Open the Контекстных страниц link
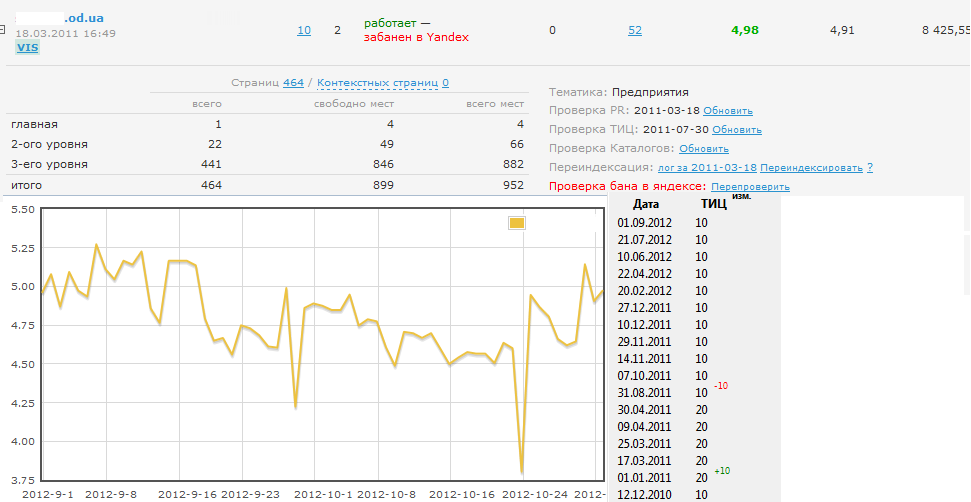 pos(378,83)
